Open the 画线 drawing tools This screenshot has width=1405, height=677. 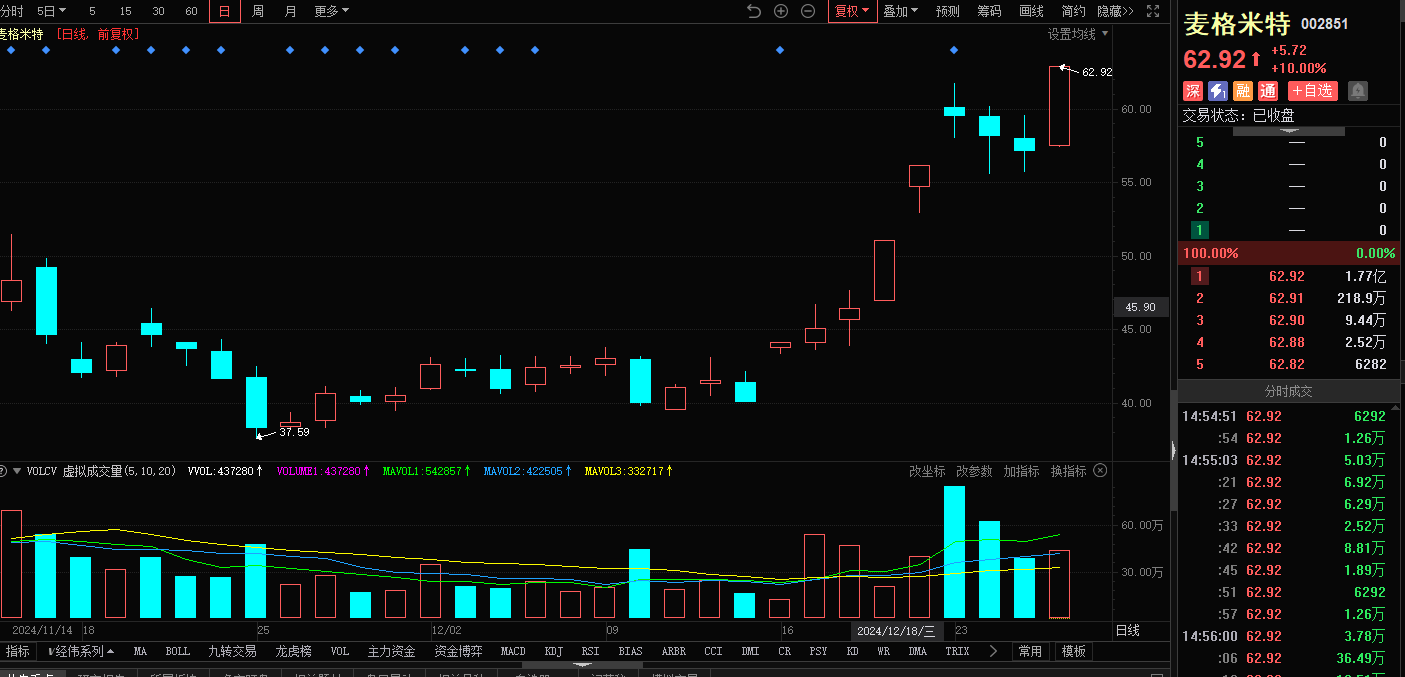pyautogui.click(x=1031, y=11)
